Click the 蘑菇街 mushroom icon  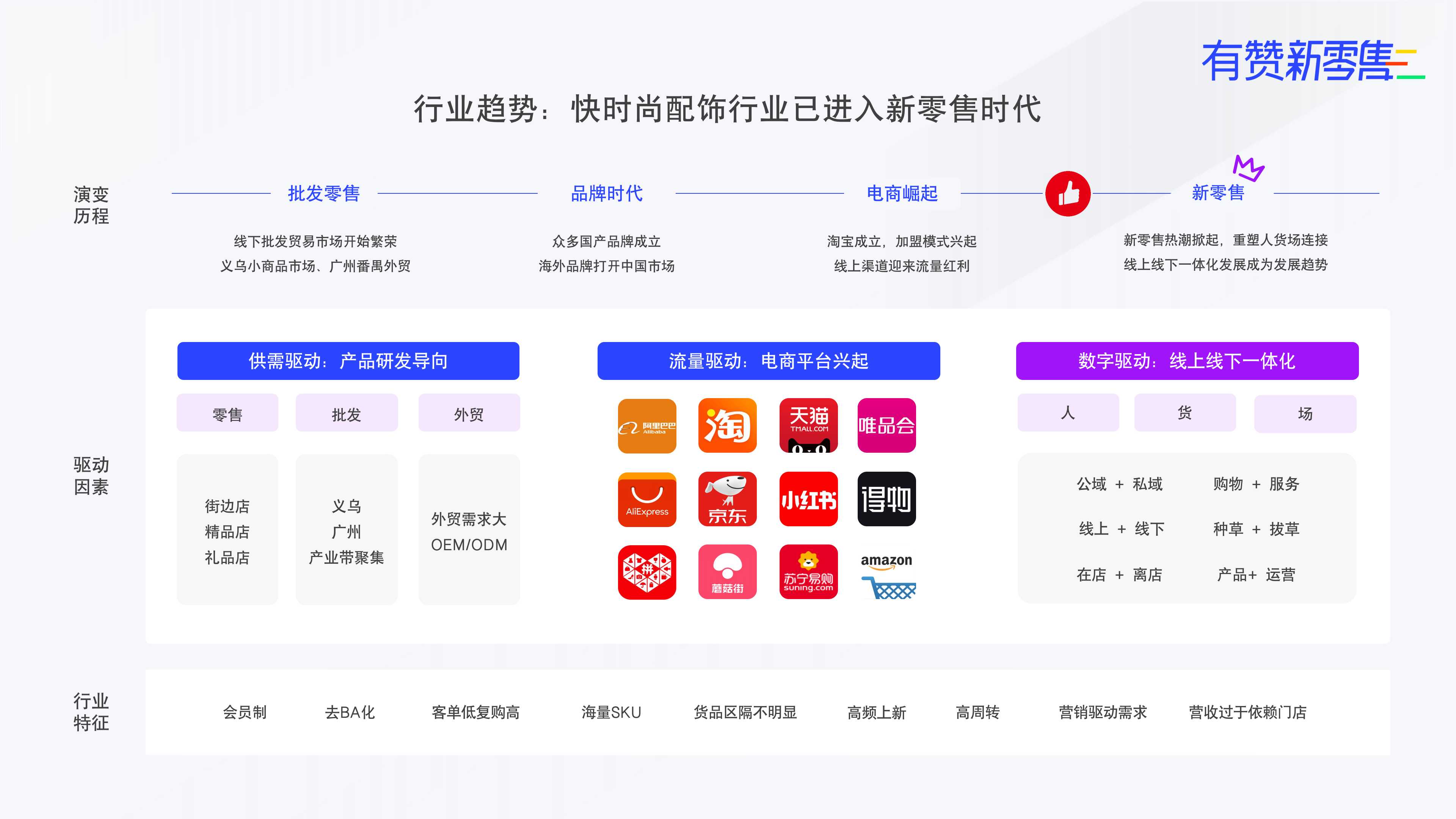coord(728,572)
